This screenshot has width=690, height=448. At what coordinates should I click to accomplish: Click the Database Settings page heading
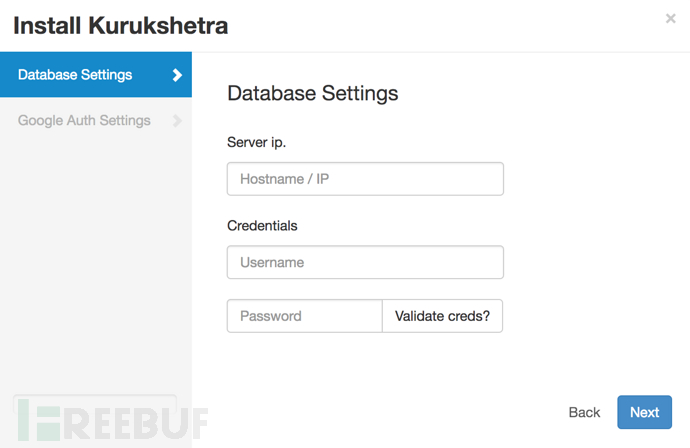coord(312,93)
